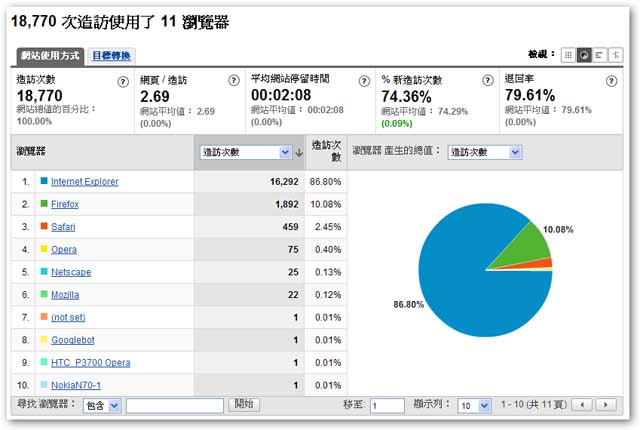Viewport: 640px width, 430px height.
Task: Expand the 顯示列 rows dropdown
Action: pos(474,406)
